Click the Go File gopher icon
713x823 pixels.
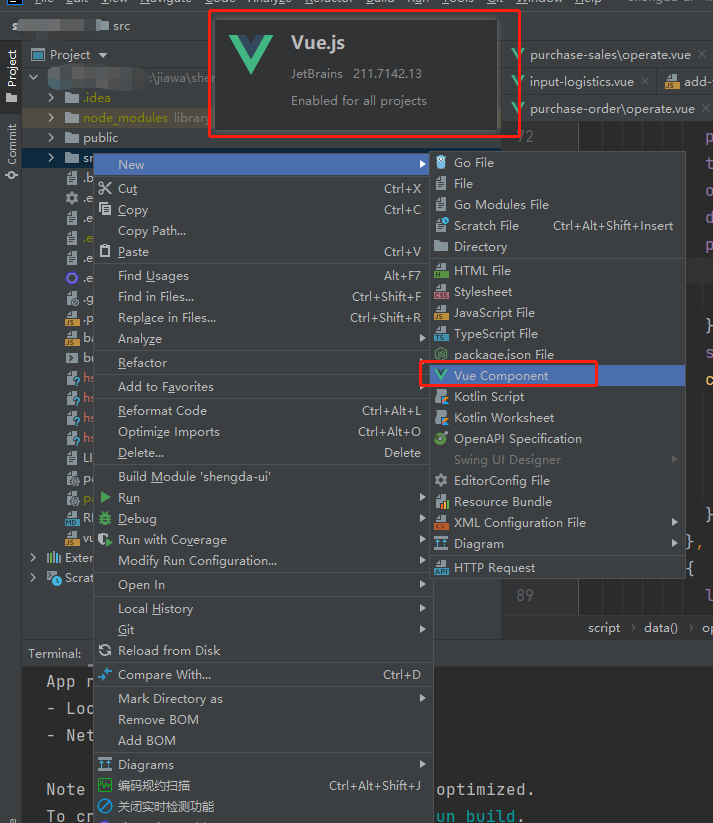click(441, 163)
